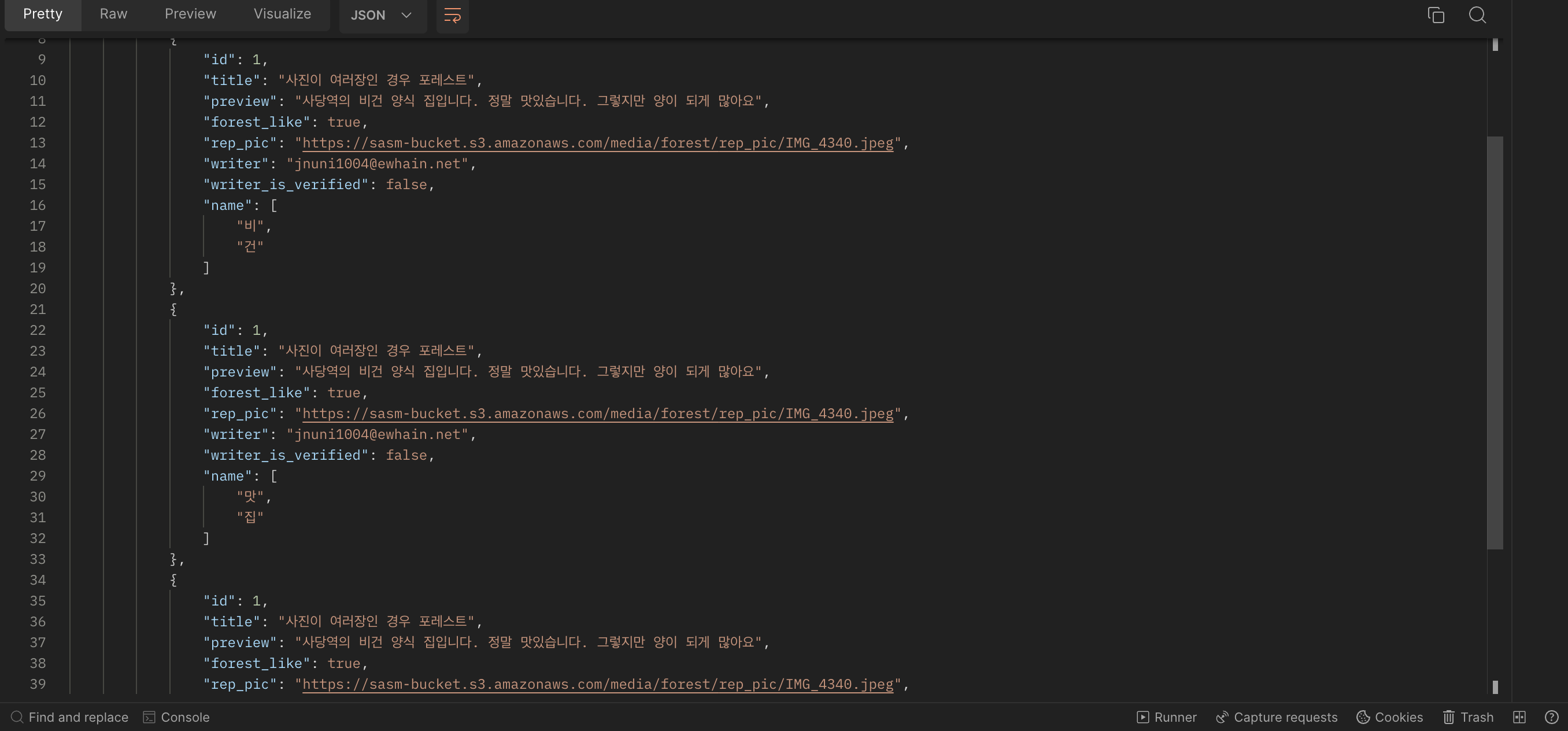Open Cookies manager
The width and height of the screenshot is (1568, 731).
click(1390, 717)
